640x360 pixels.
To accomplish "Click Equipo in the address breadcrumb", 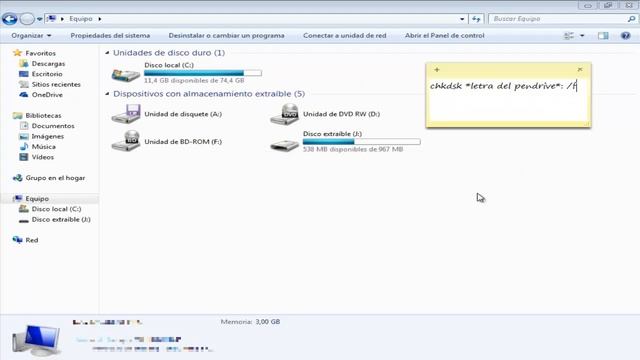I will click(x=80, y=19).
